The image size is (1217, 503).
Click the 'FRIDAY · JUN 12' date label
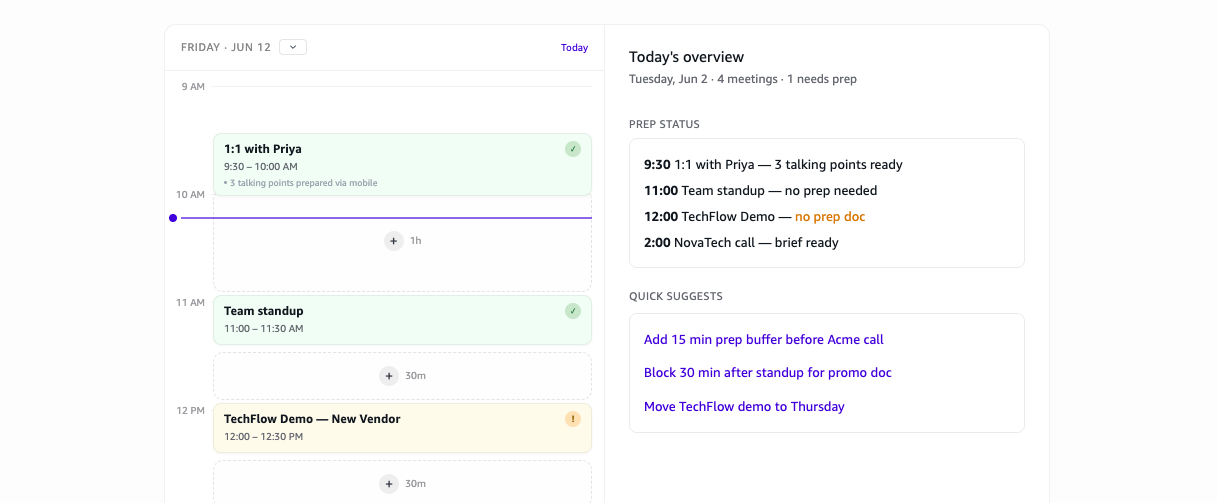[x=226, y=47]
